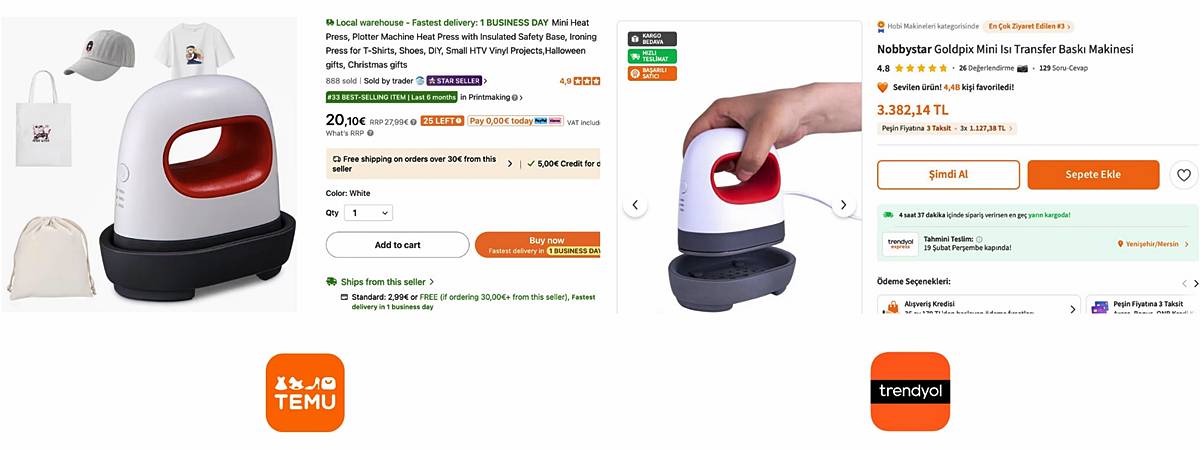This screenshot has width=1200, height=450.
Task: Click the Trendyol Express delivery logo
Action: point(900,244)
